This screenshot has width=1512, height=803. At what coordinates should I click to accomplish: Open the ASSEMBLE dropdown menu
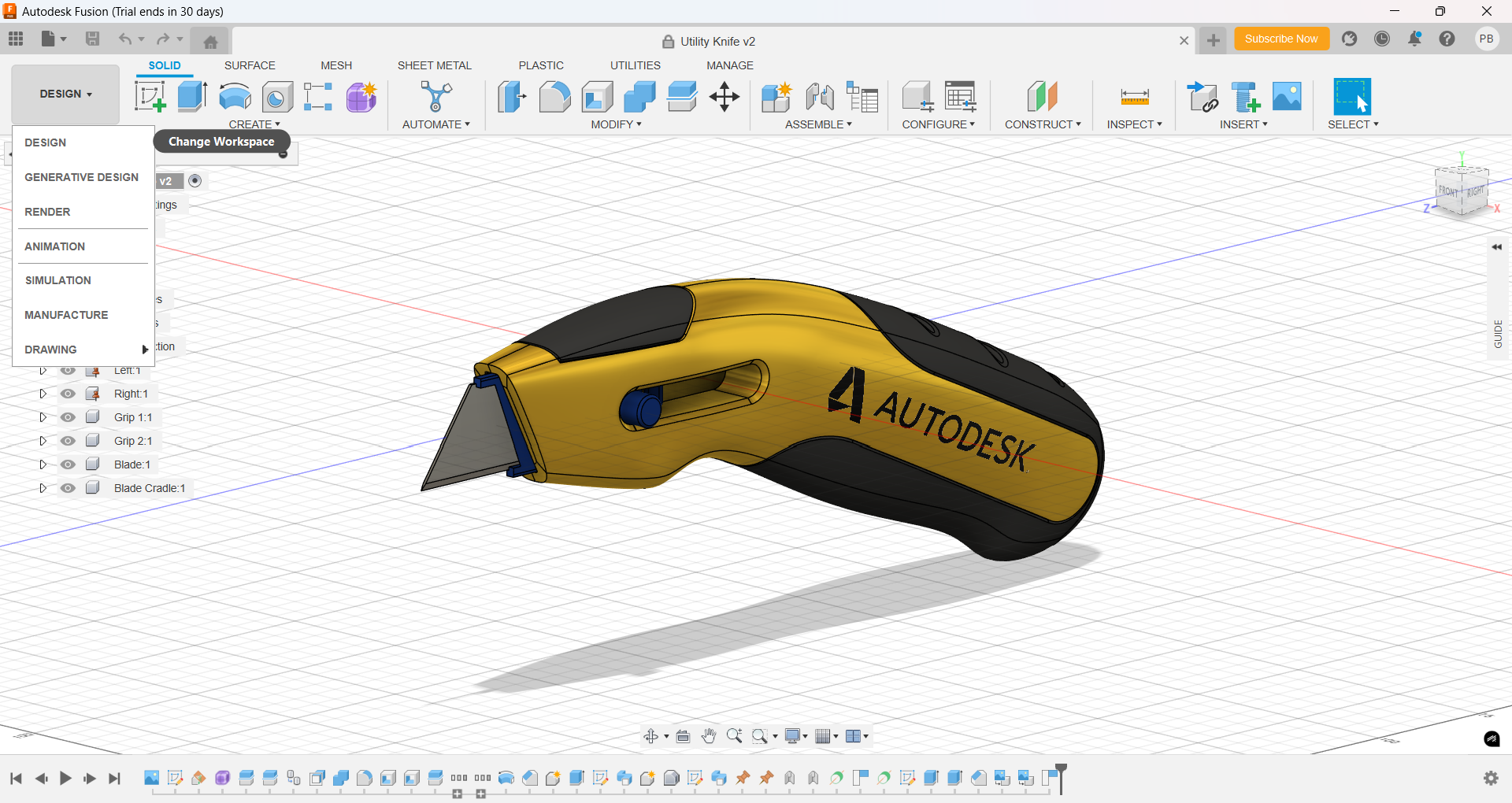point(818,124)
